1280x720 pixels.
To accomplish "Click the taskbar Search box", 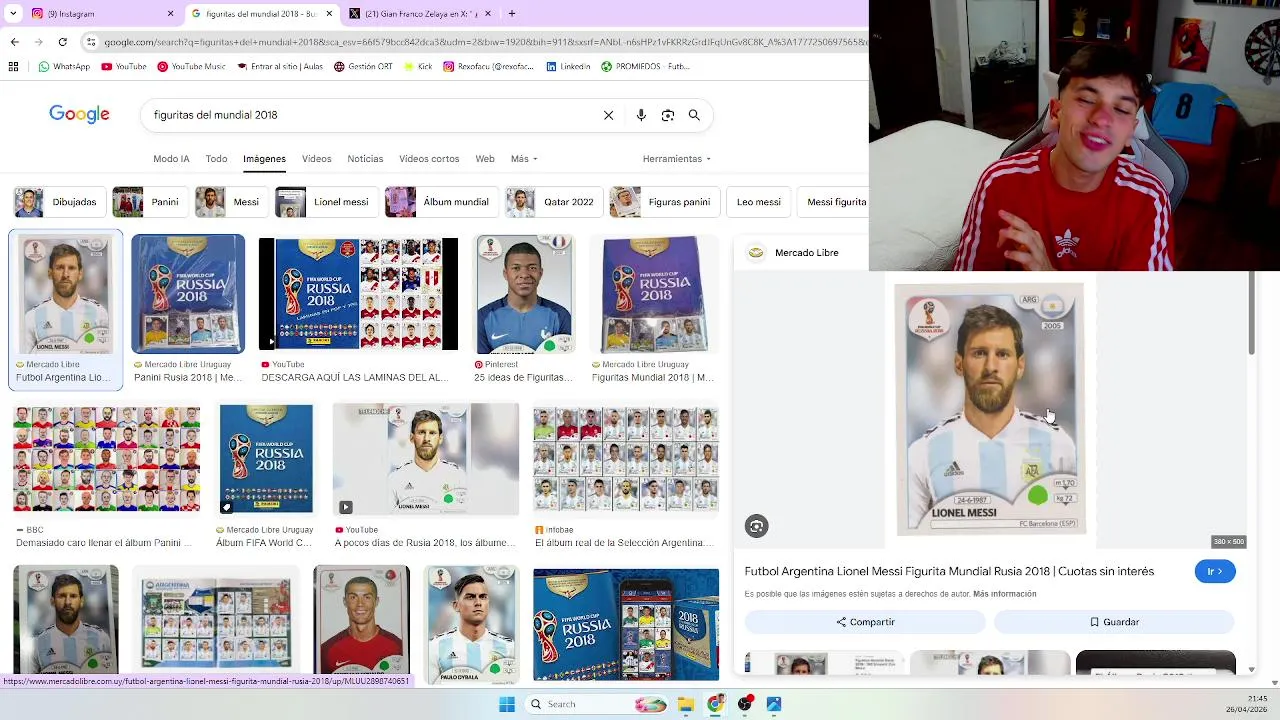I will [x=594, y=704].
